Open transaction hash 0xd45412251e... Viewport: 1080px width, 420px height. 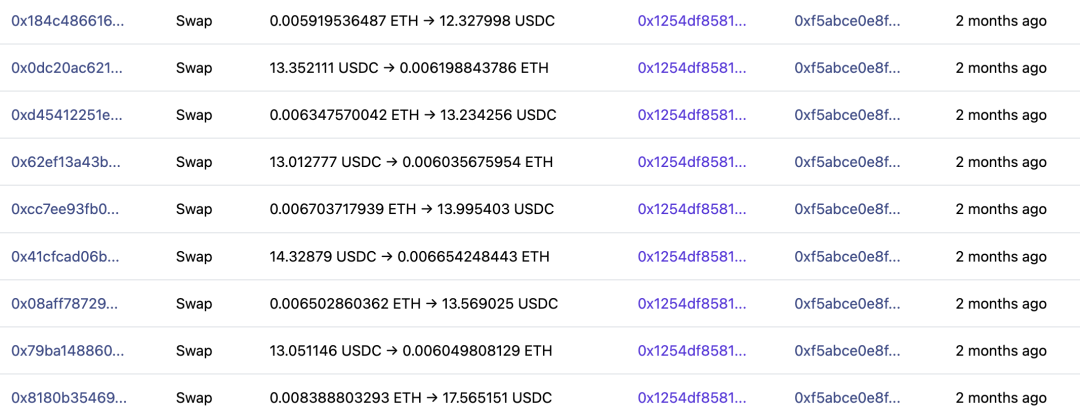68,115
